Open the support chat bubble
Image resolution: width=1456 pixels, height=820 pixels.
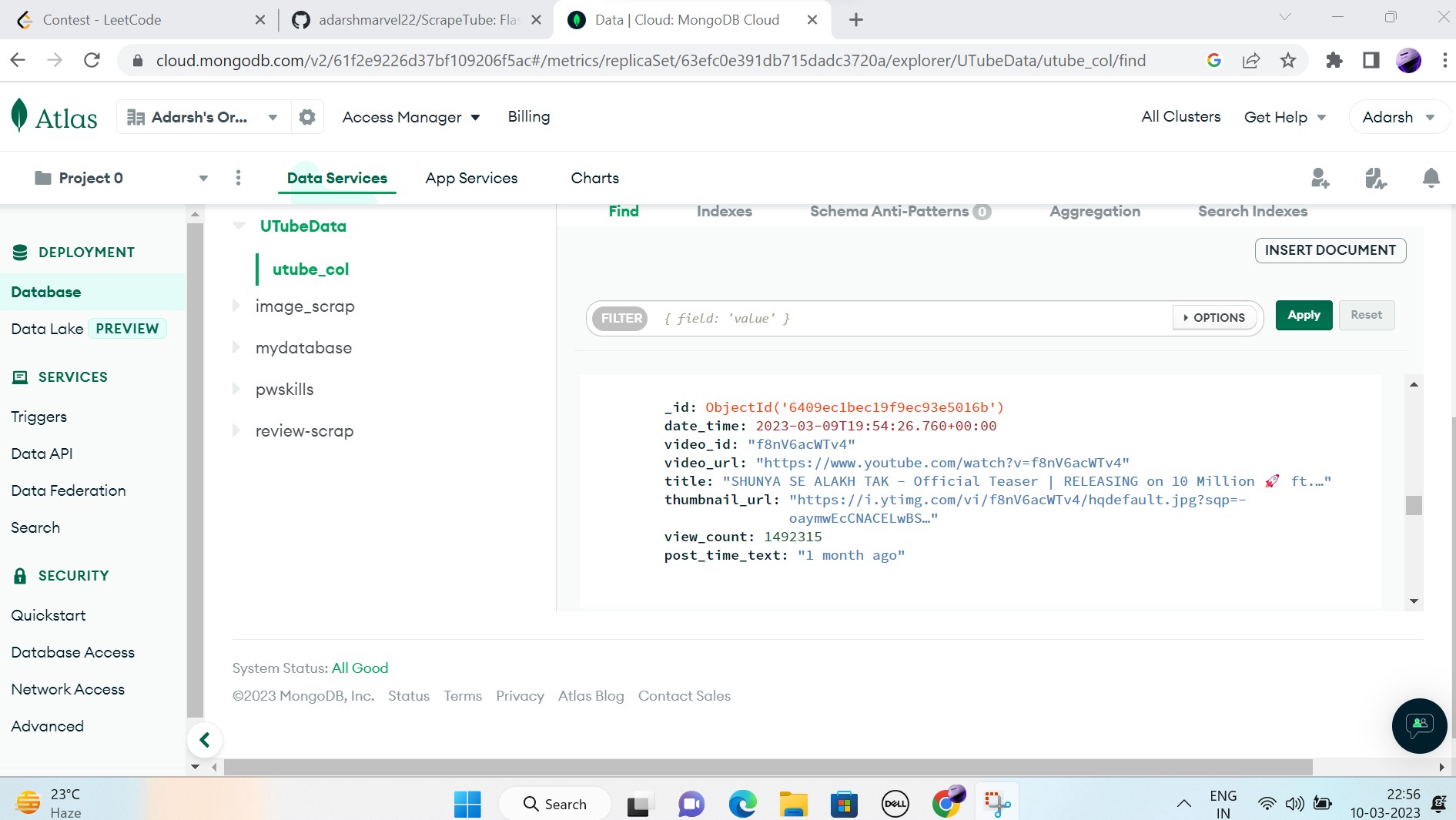(1419, 725)
